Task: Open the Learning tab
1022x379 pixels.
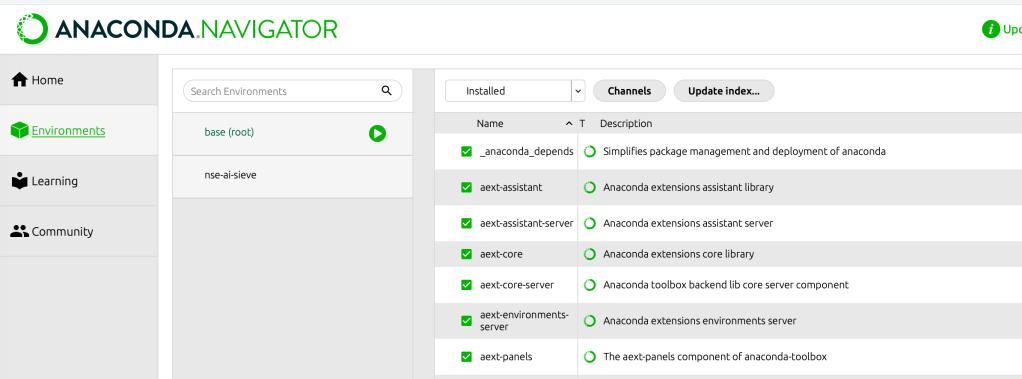Action: (79, 181)
